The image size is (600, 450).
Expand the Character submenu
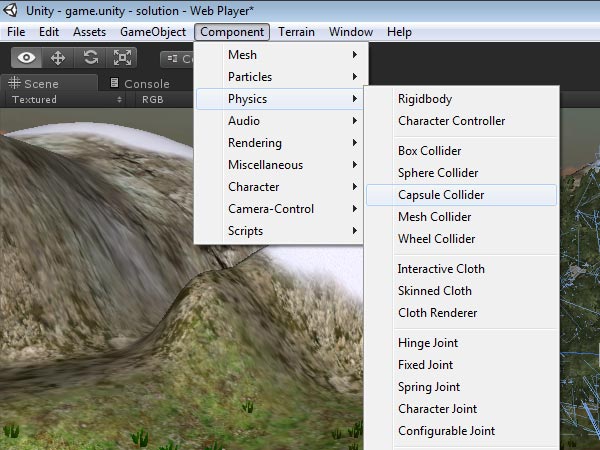[279, 187]
